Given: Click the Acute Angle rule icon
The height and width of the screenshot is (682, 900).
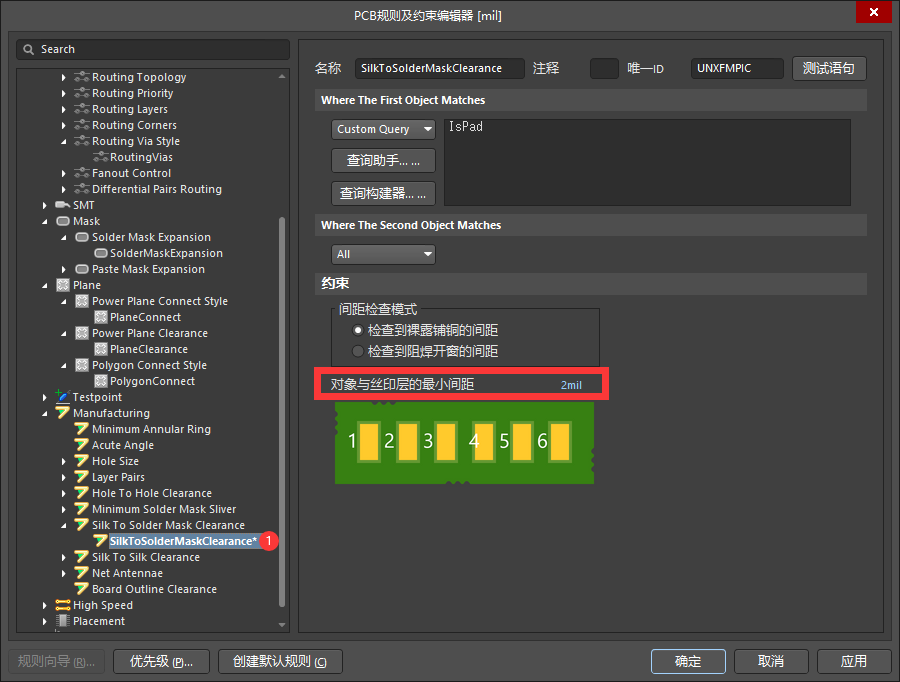Looking at the screenshot, I should (x=82, y=445).
